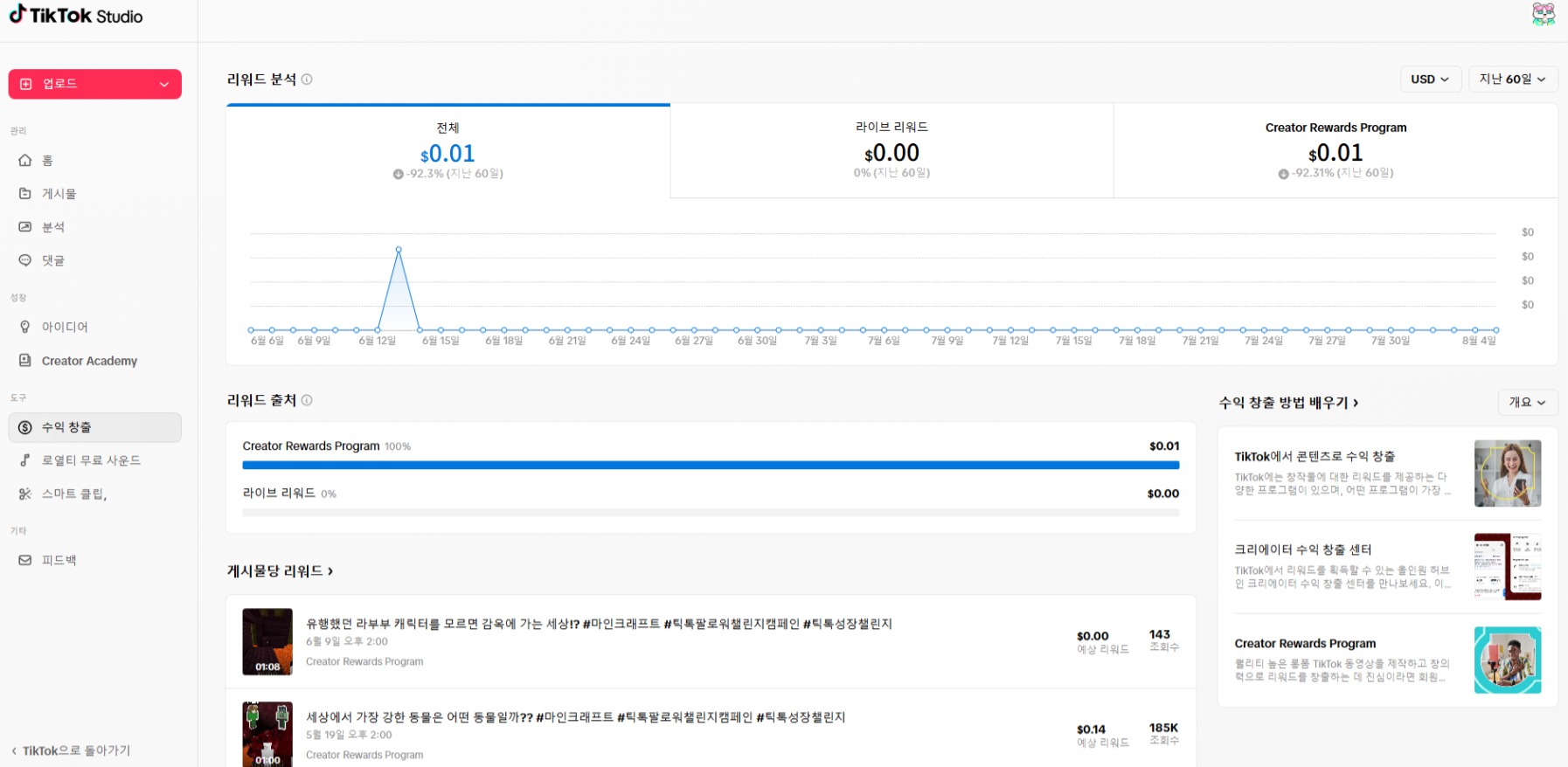Open the 수익 창출 방법 배우기 link
Viewport: 1568px width, 767px height.
coord(1288,403)
